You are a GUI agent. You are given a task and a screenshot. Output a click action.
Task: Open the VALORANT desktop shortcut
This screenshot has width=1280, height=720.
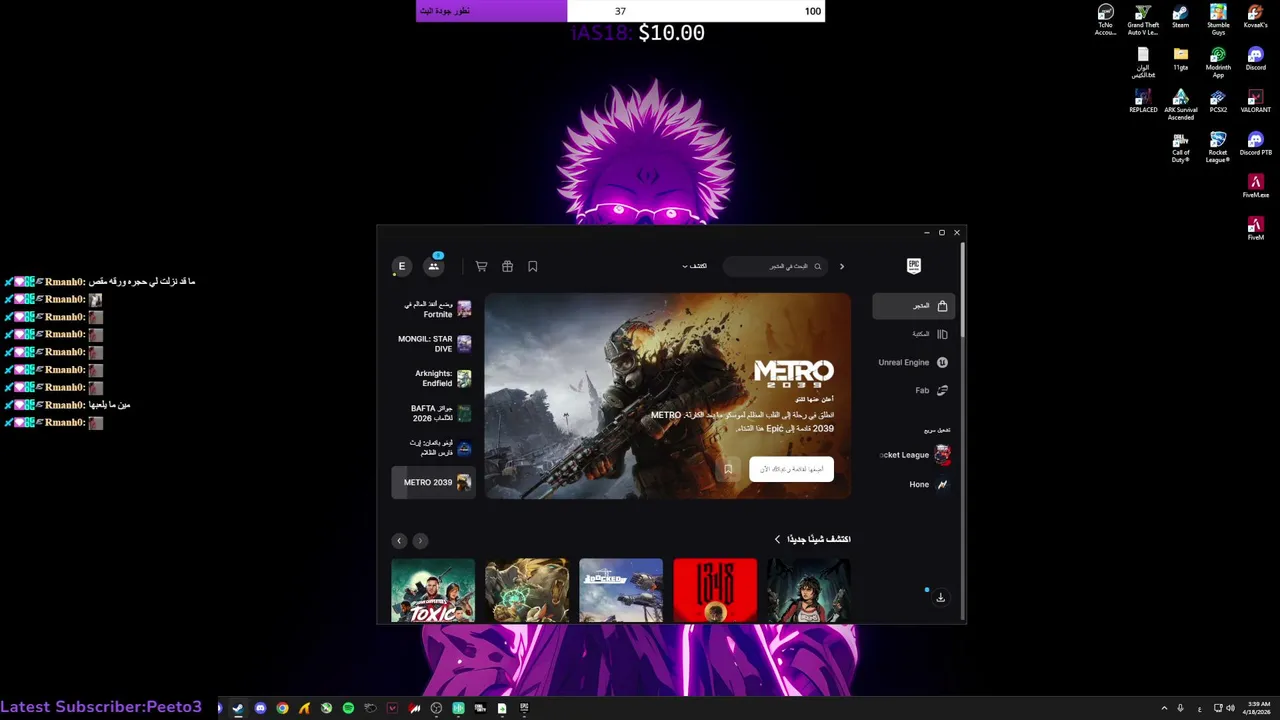click(x=1256, y=101)
